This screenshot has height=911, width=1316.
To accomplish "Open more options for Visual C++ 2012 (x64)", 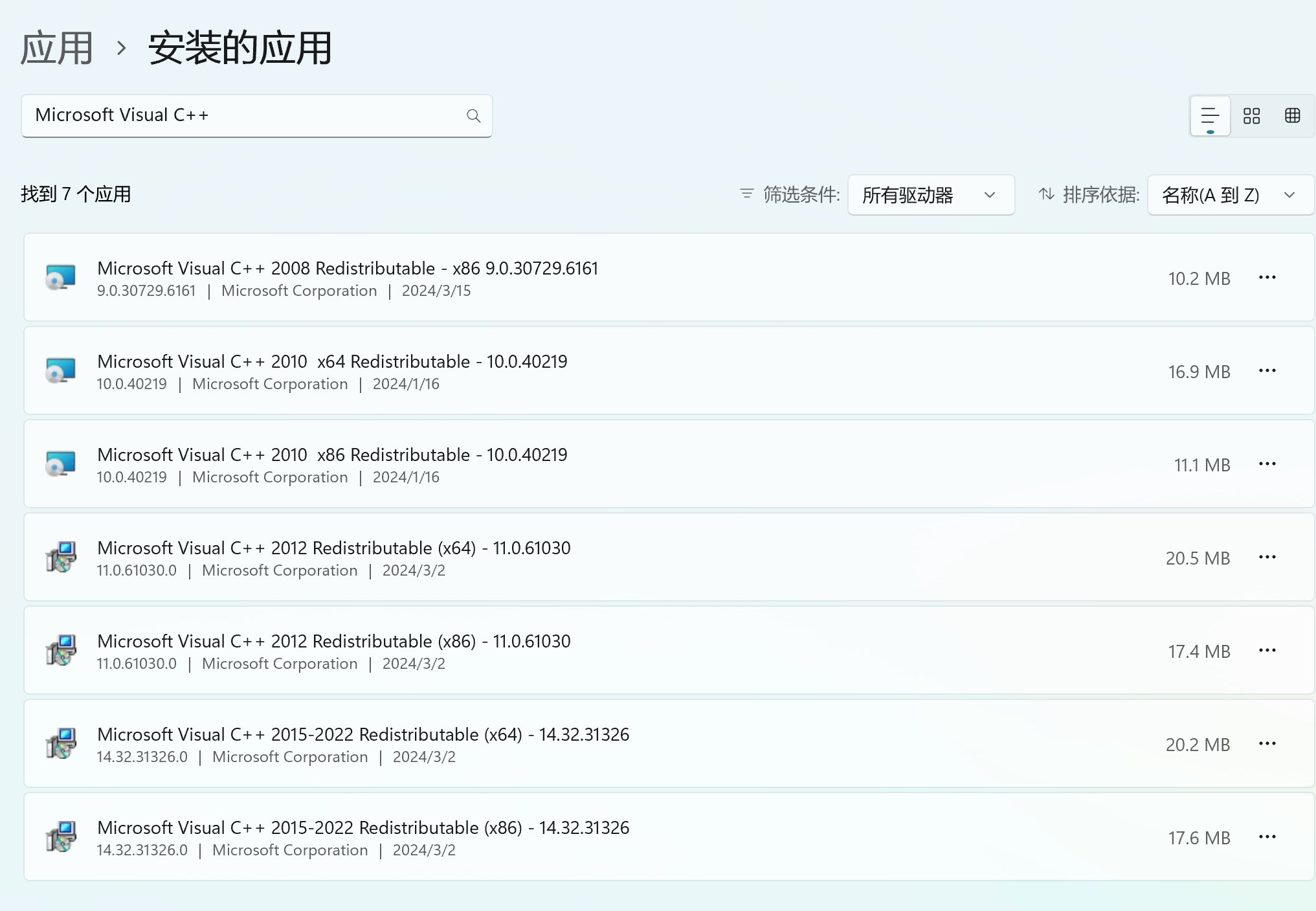I will (x=1267, y=557).
